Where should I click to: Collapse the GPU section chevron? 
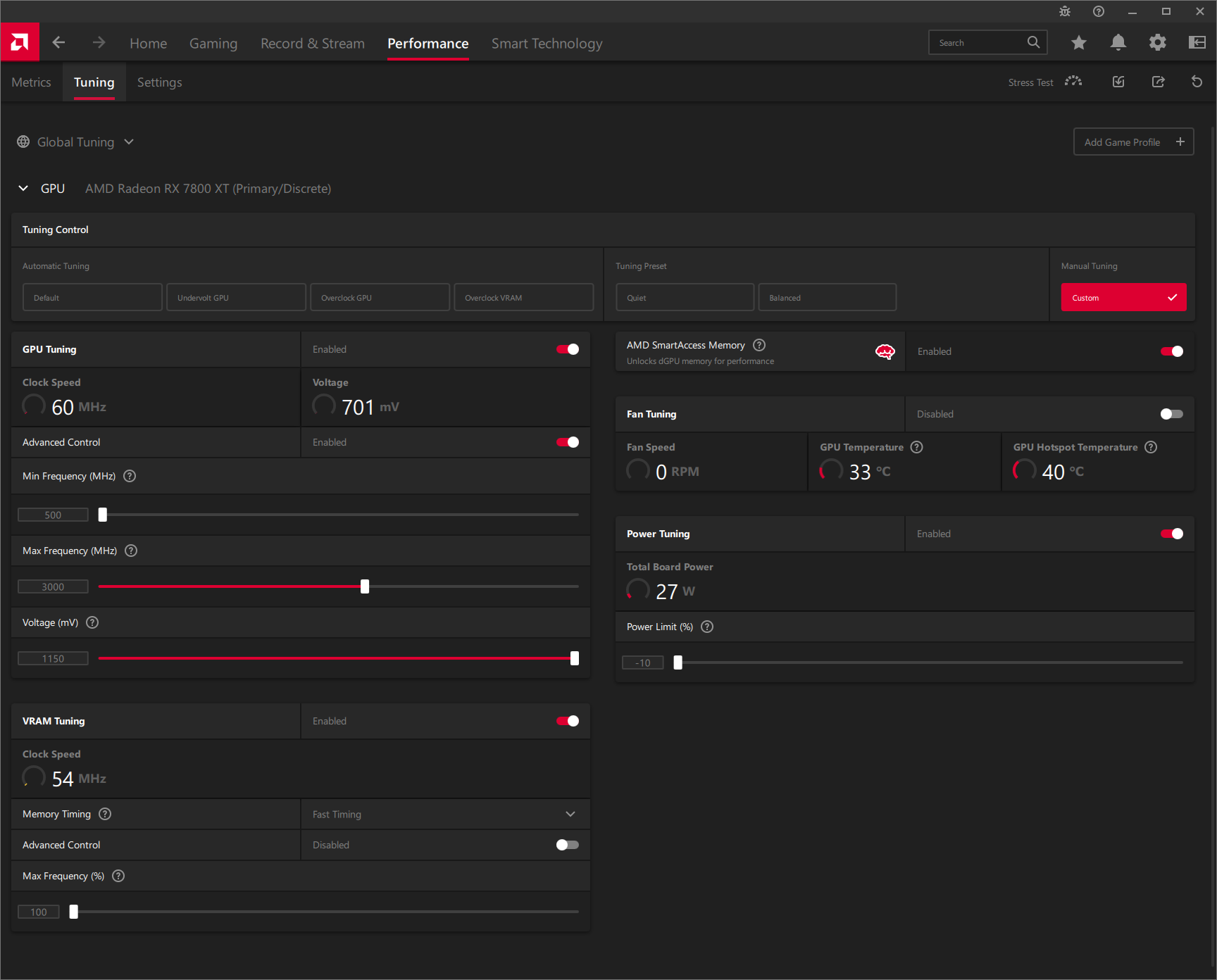23,188
